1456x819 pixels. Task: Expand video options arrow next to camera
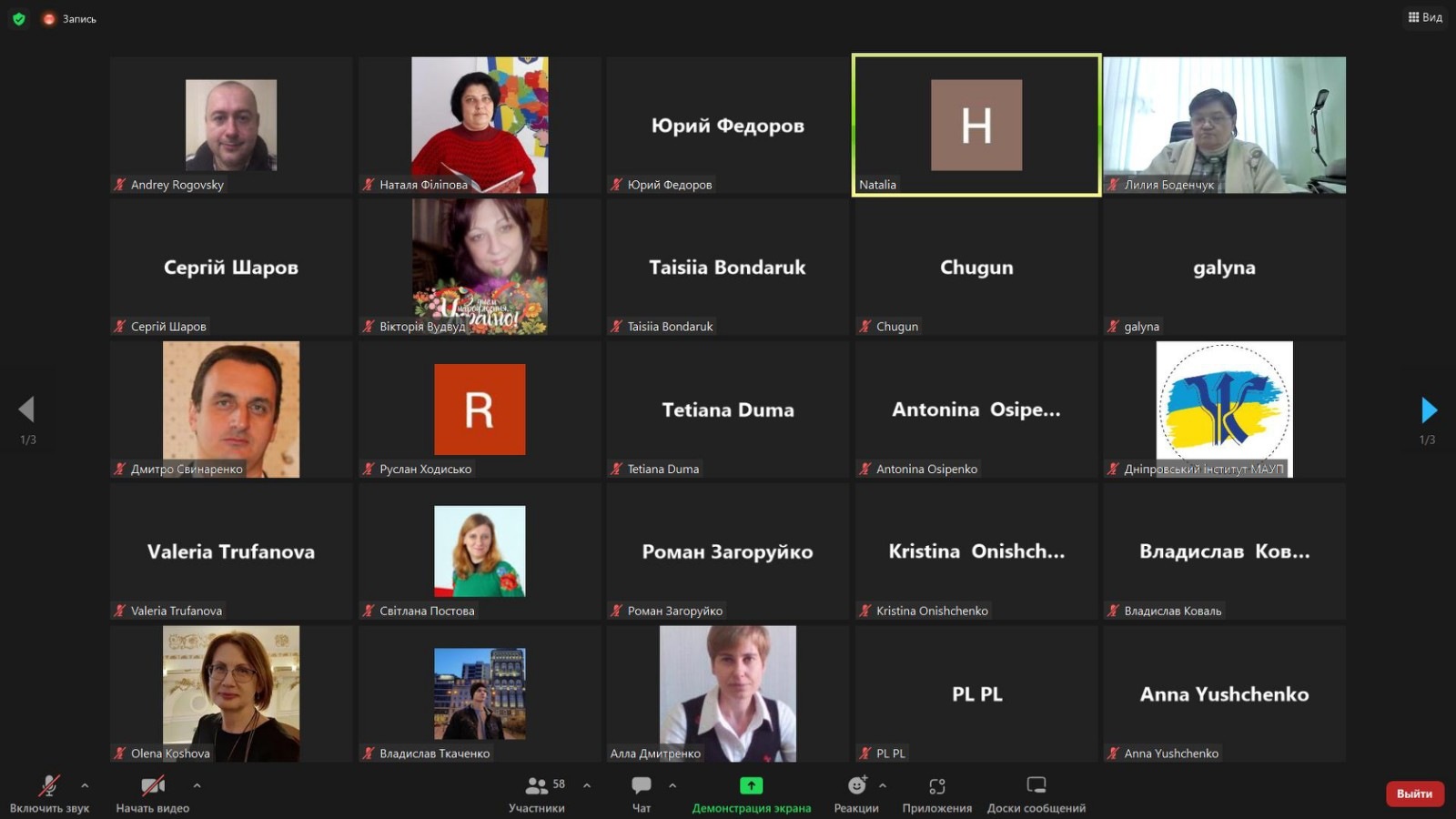click(x=197, y=785)
